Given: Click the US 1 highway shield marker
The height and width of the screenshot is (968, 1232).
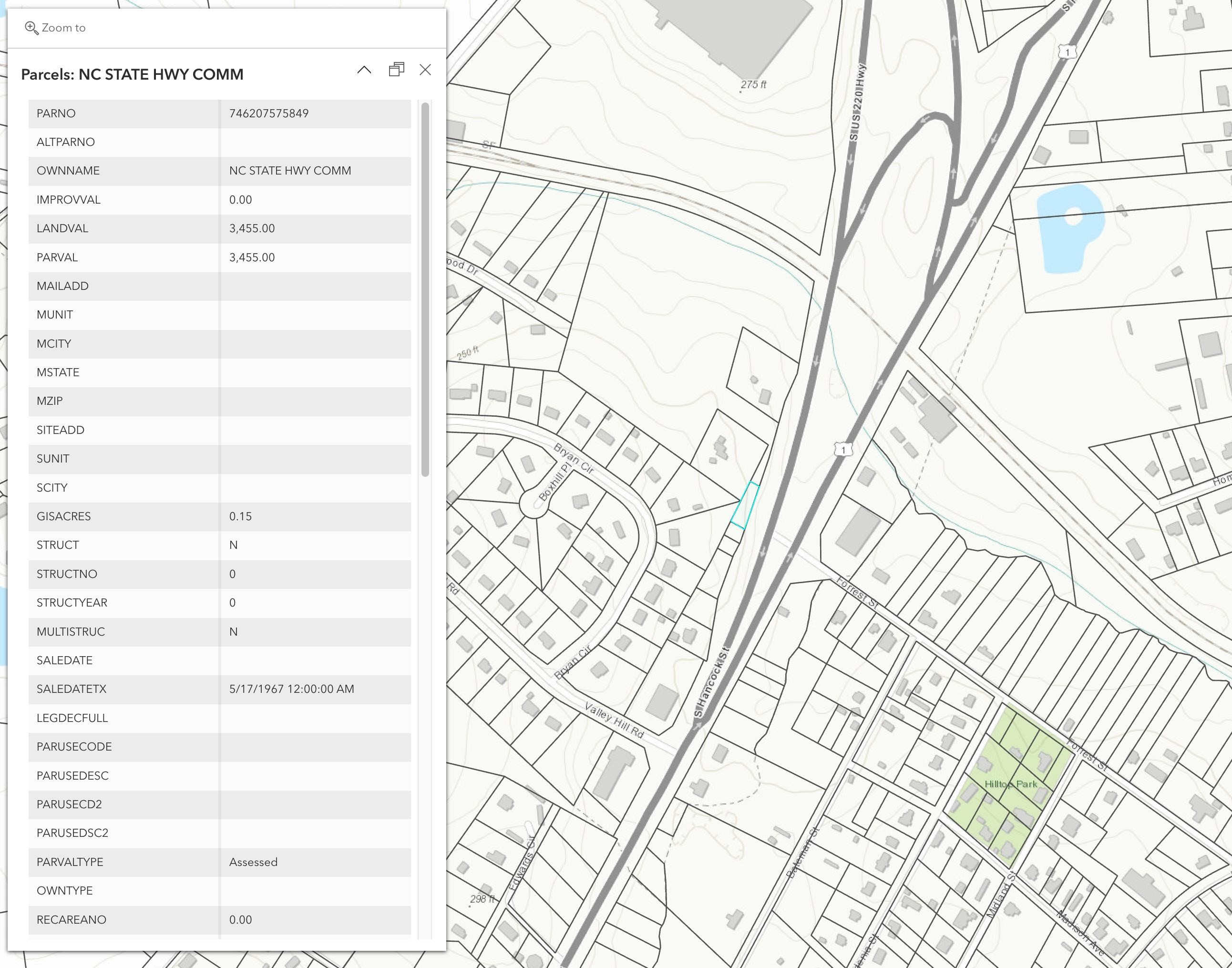Looking at the screenshot, I should 843,449.
